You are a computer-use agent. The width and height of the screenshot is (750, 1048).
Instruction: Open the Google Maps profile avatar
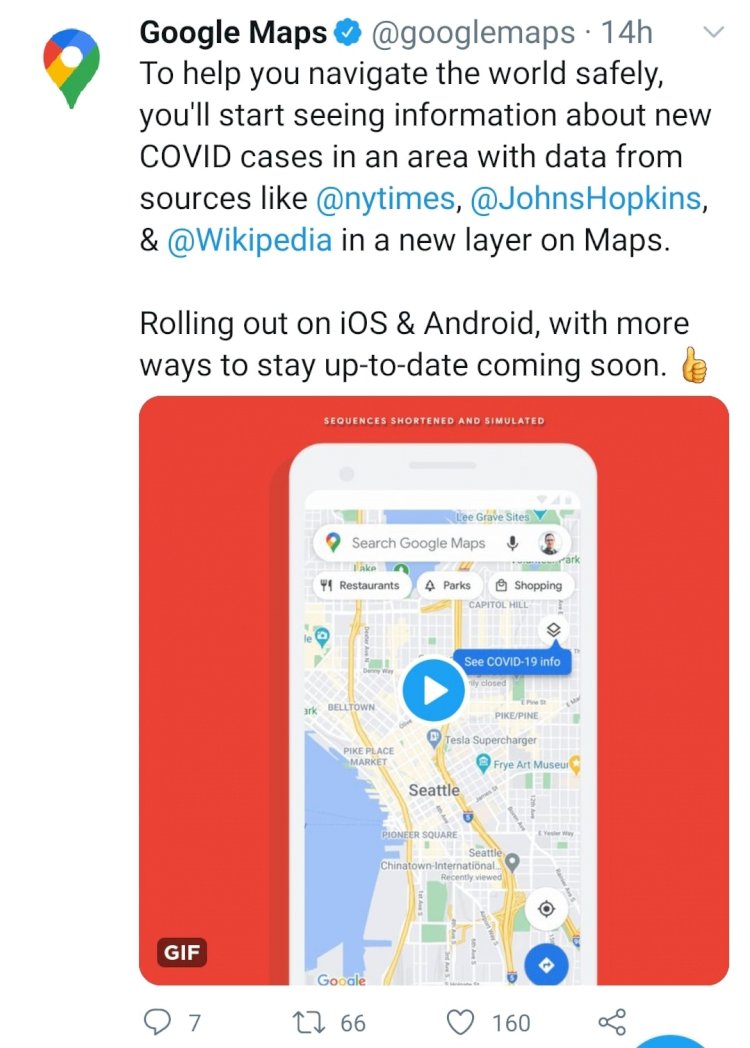(x=72, y=68)
